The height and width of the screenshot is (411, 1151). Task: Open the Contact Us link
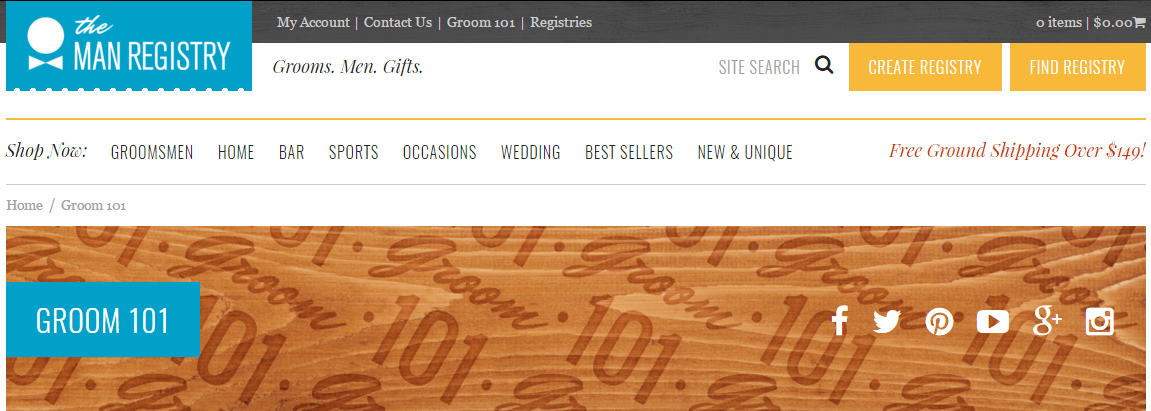[x=398, y=23]
